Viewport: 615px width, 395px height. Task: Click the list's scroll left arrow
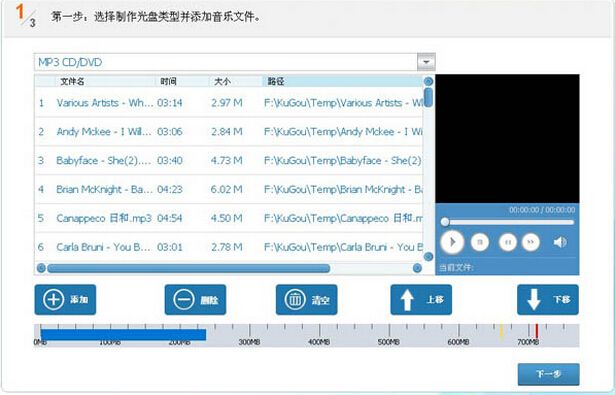point(41,268)
